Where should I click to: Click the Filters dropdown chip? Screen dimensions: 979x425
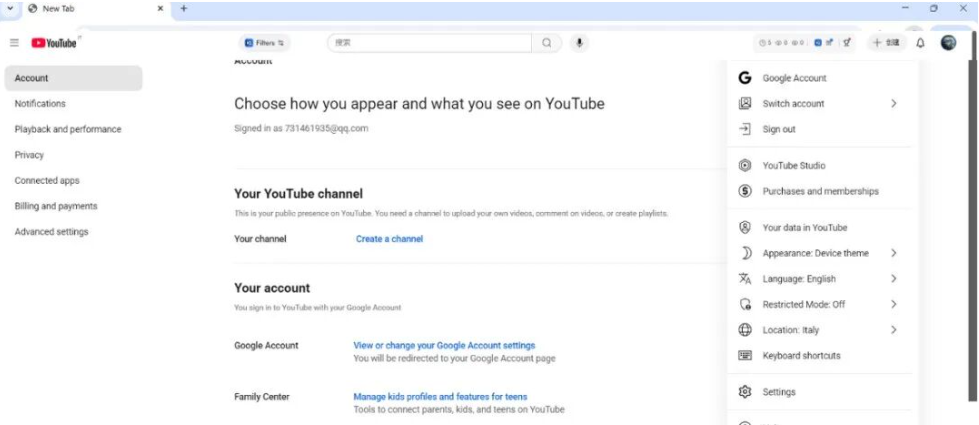[x=265, y=43]
